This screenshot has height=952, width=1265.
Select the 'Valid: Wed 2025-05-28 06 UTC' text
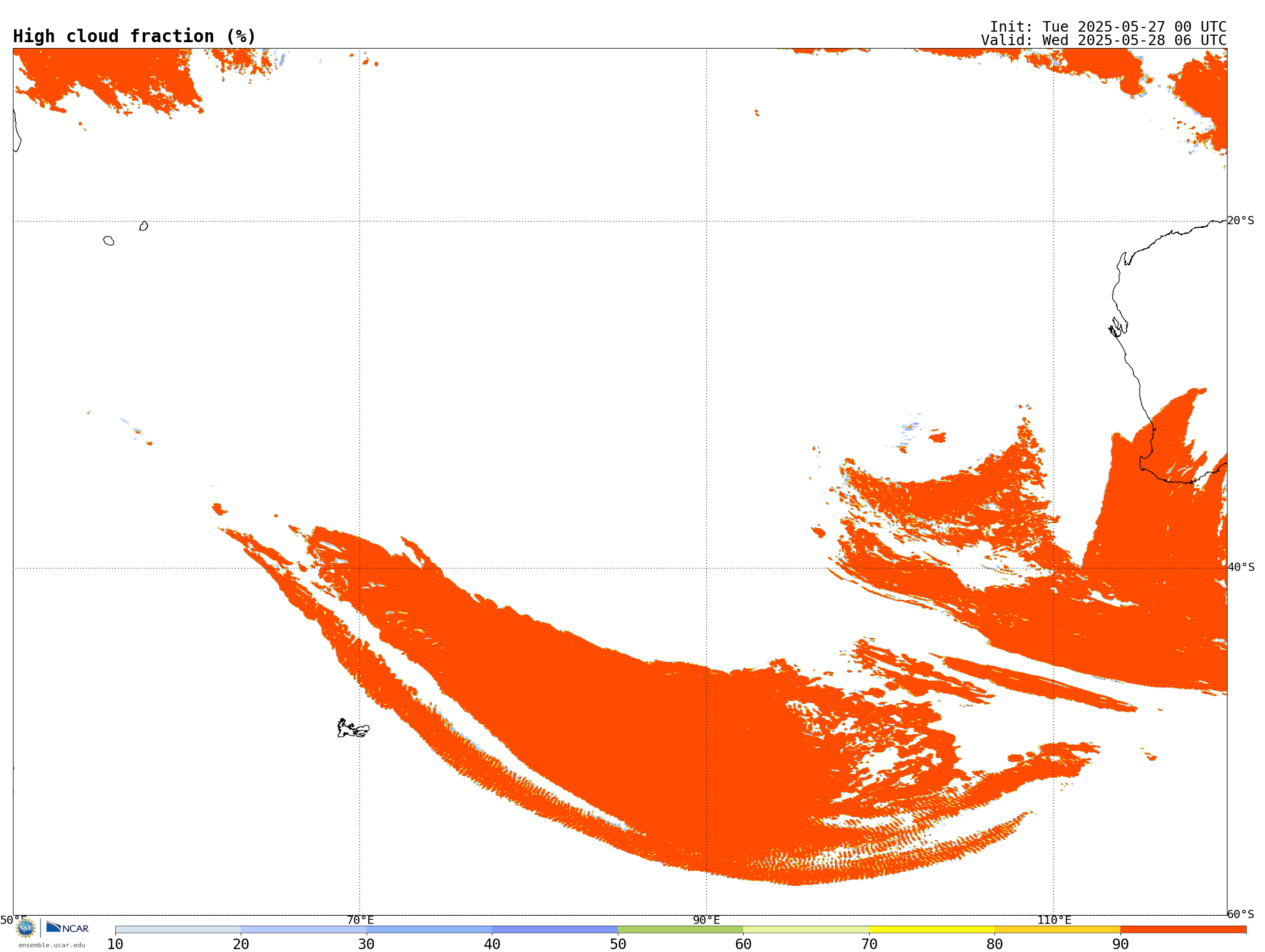point(1104,40)
